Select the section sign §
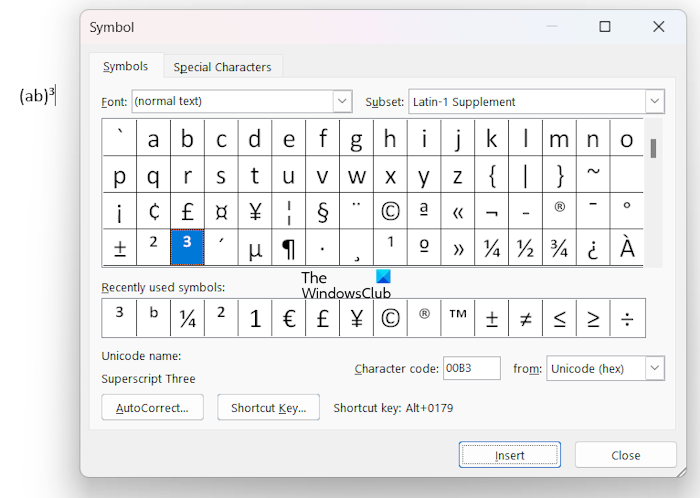 coord(322,211)
